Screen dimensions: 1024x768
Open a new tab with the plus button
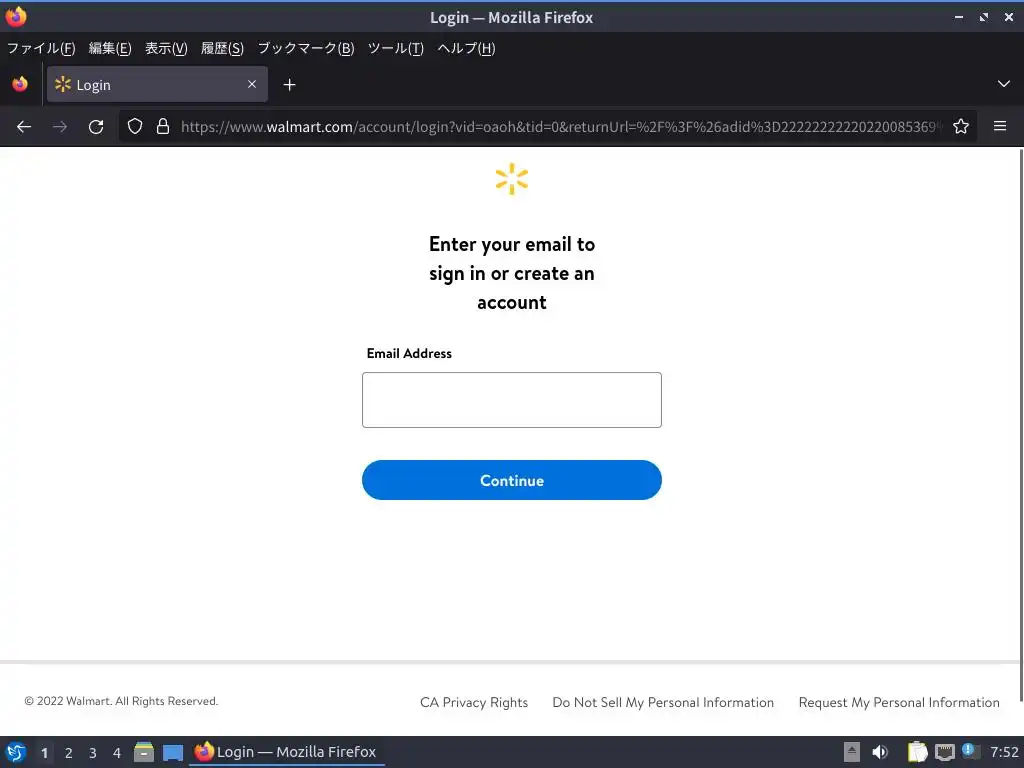(289, 84)
